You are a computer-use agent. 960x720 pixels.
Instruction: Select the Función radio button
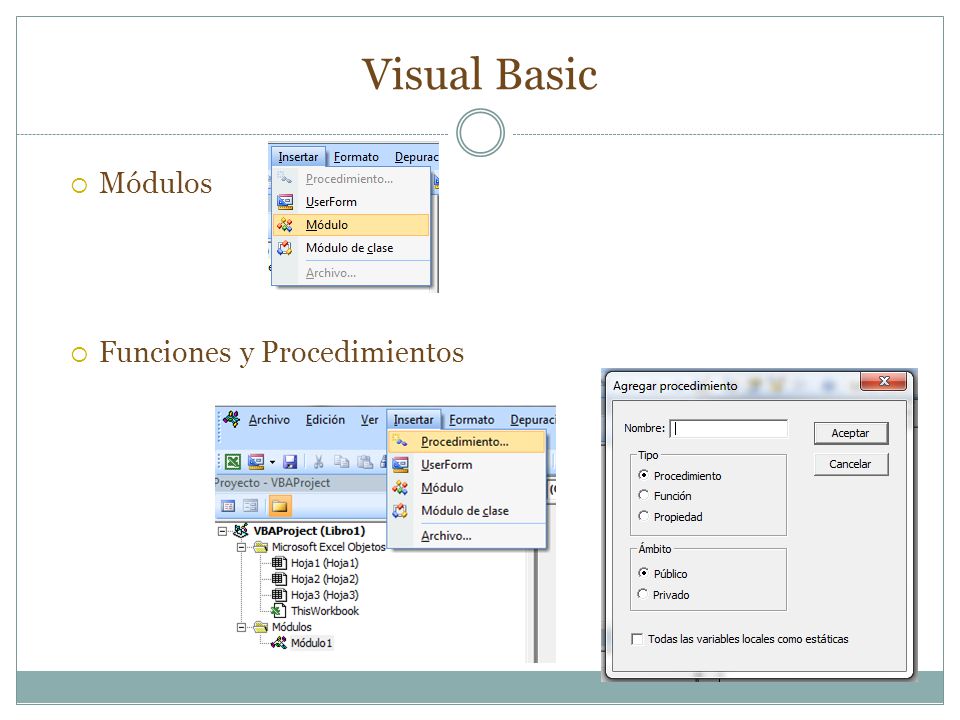pyautogui.click(x=643, y=495)
